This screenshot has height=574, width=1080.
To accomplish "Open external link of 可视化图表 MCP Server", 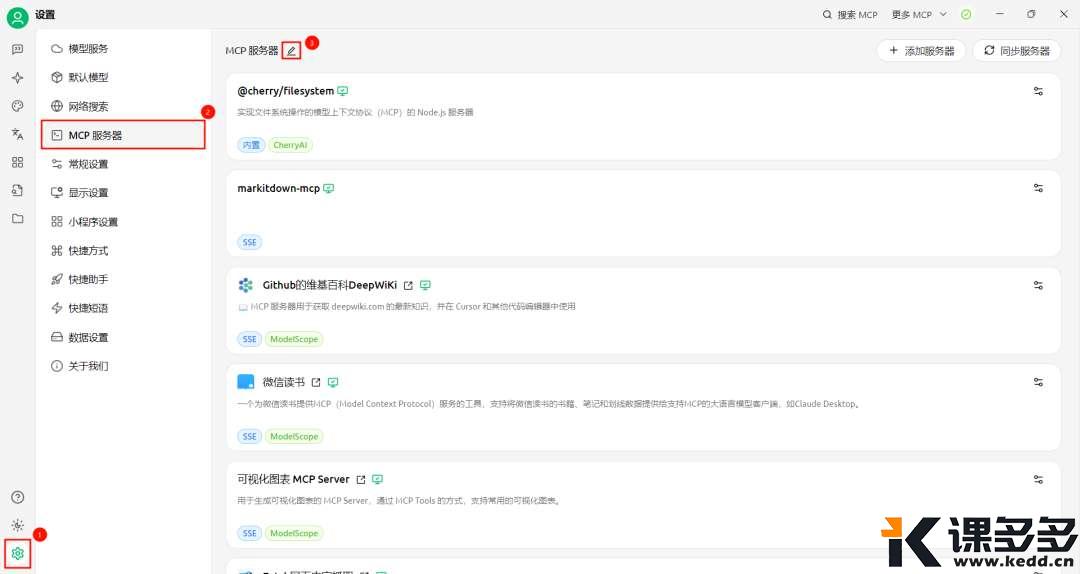I will point(361,480).
